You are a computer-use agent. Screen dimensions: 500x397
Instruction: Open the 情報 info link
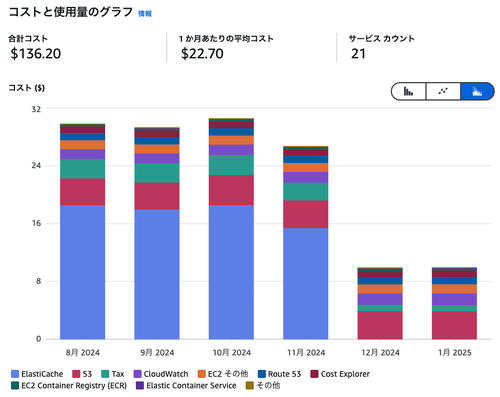pyautogui.click(x=145, y=13)
